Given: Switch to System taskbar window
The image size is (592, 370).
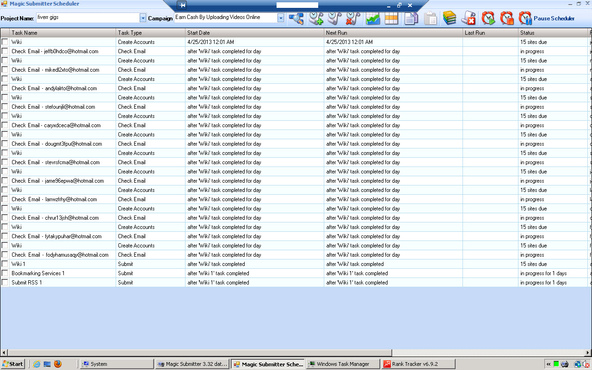Looking at the screenshot, I should tap(117, 364).
